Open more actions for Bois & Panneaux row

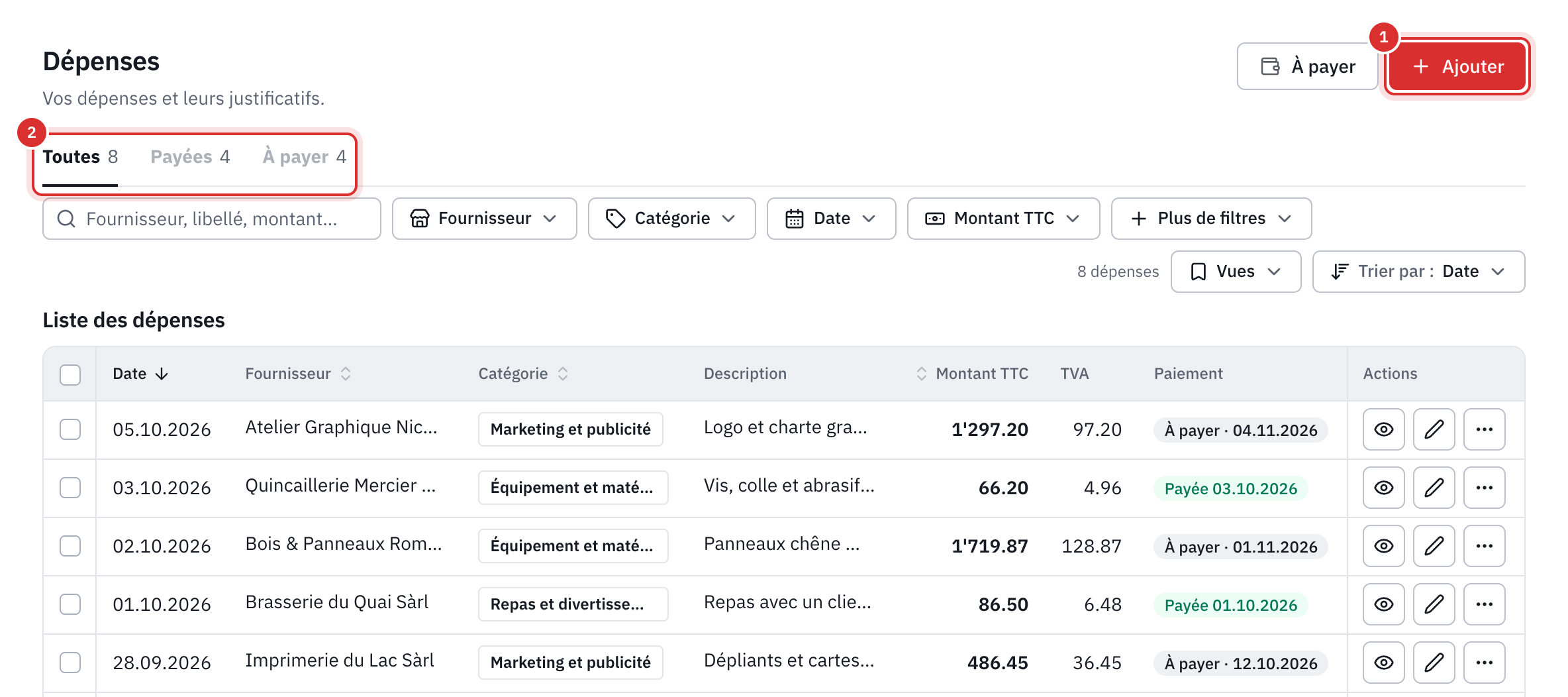[x=1484, y=546]
